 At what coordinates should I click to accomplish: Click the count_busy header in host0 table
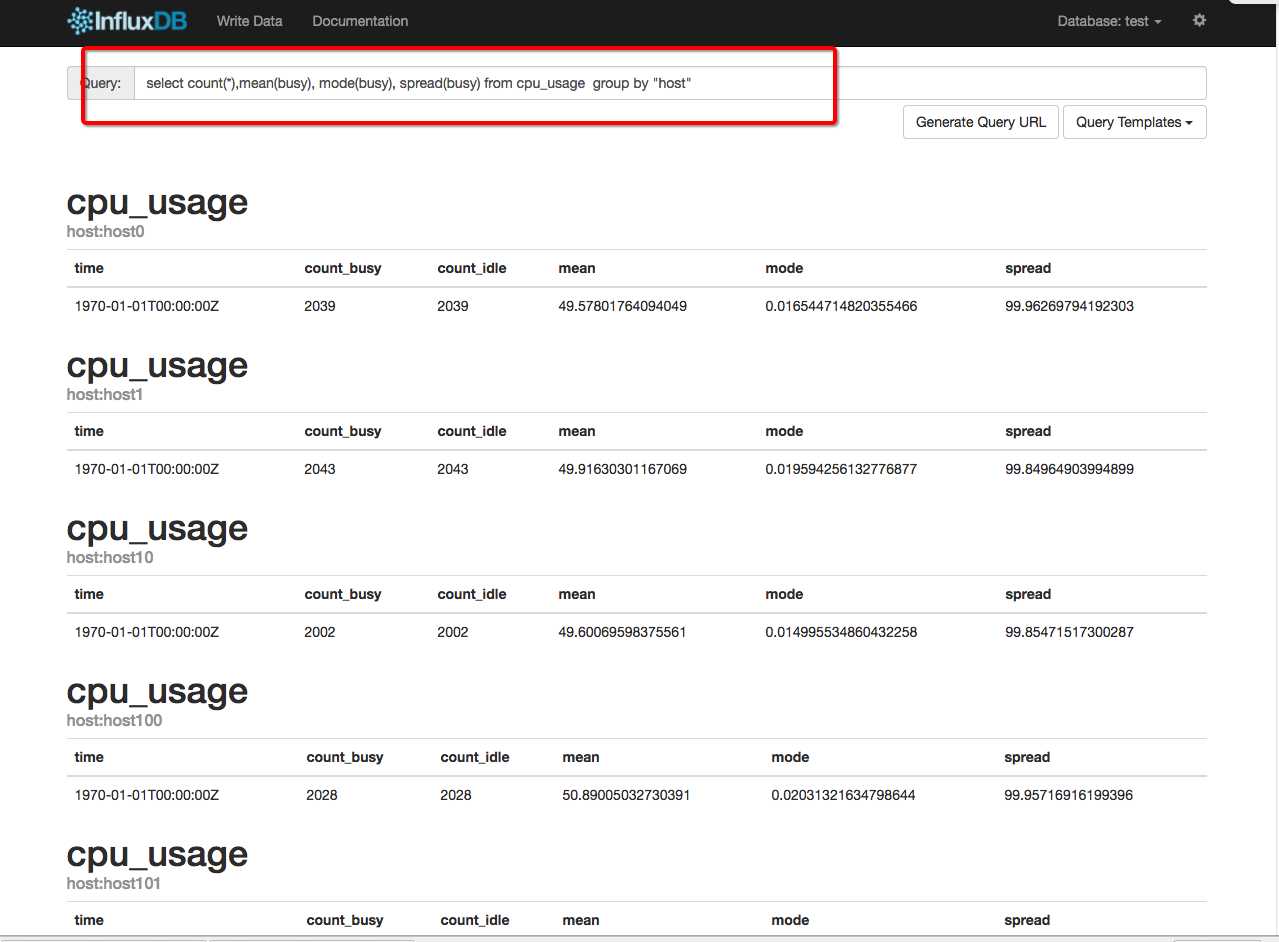(342, 268)
